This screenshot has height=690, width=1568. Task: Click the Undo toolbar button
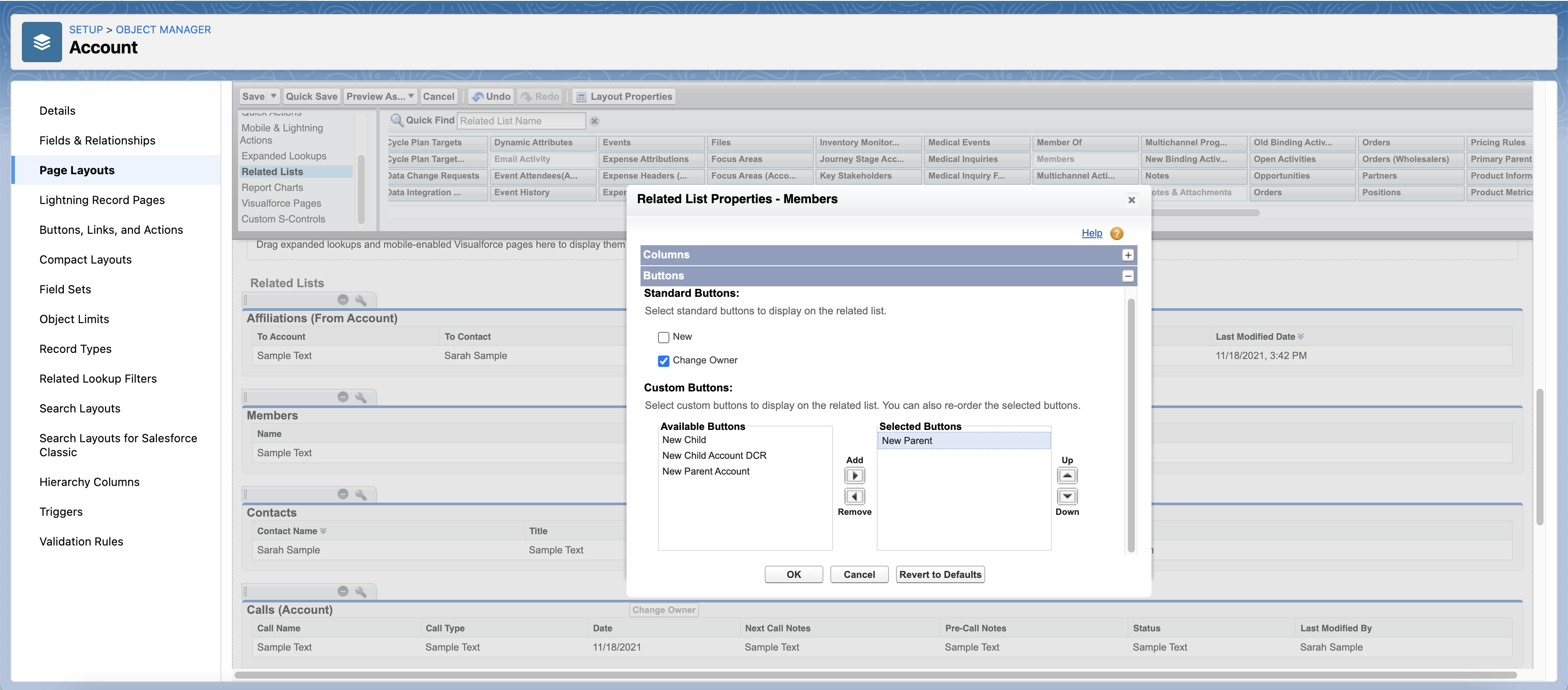click(x=491, y=96)
